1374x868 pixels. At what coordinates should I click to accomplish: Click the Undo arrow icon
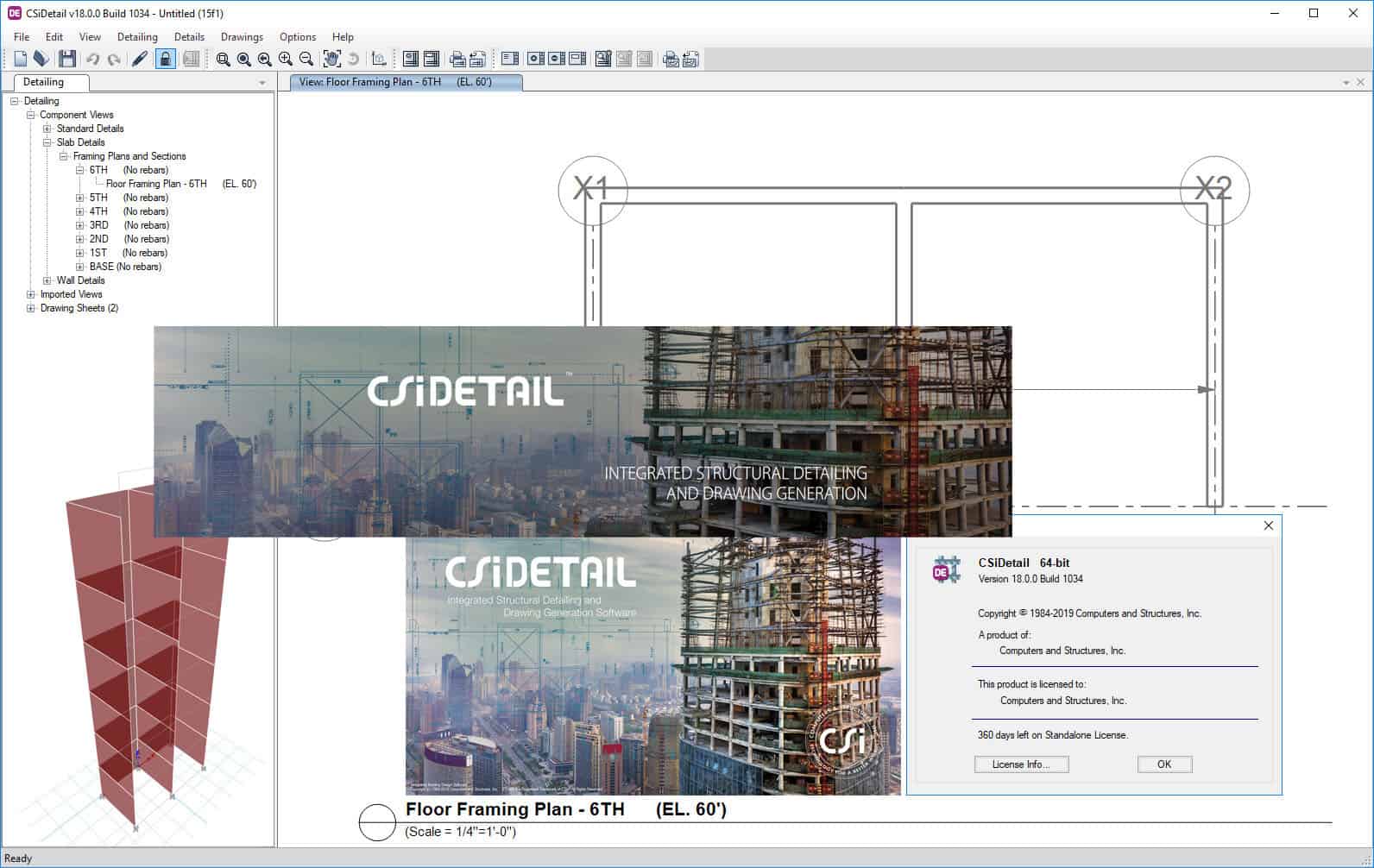[92, 59]
